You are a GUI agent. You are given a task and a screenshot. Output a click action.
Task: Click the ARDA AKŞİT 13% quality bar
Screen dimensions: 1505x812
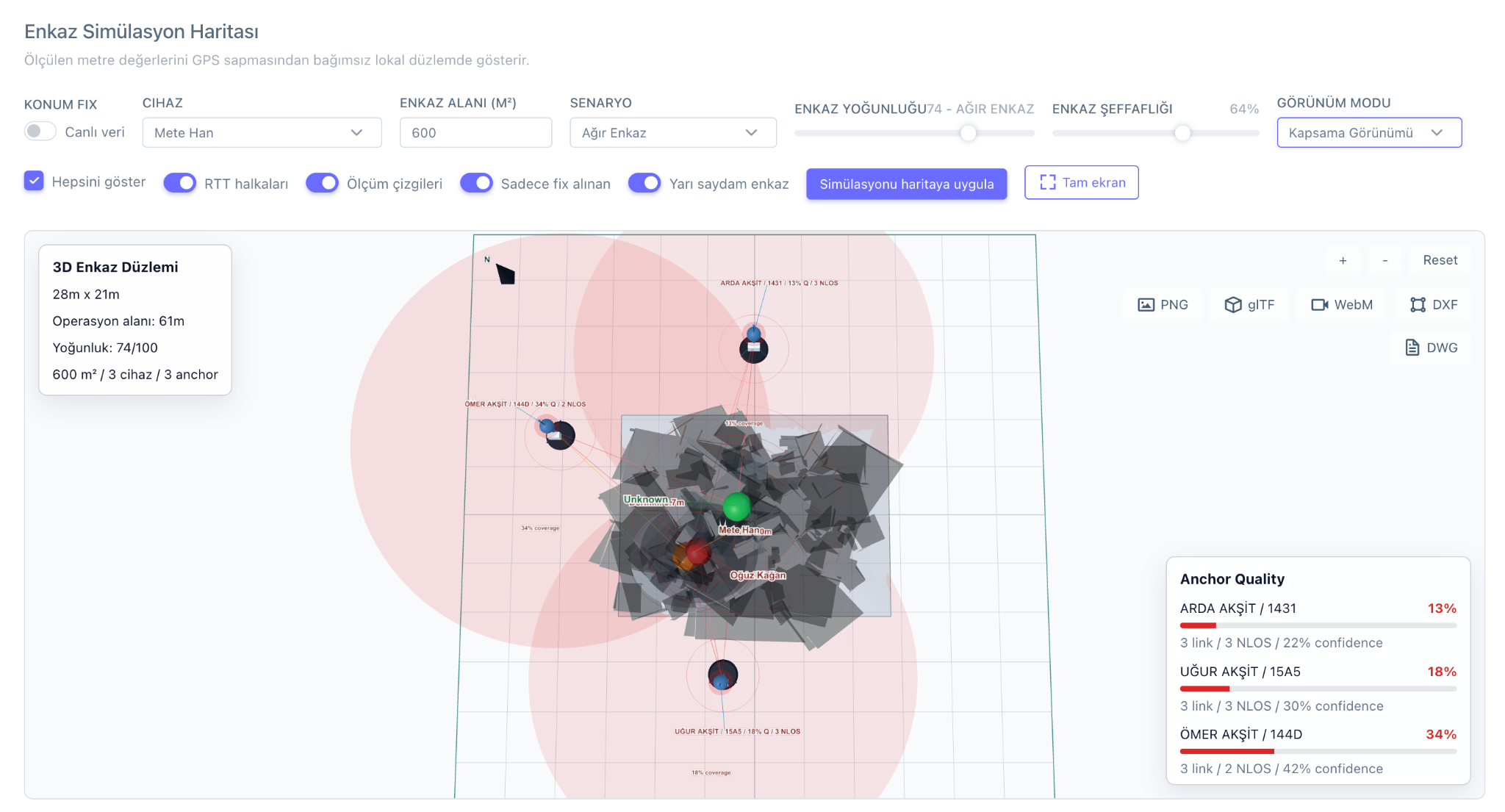click(x=1318, y=625)
